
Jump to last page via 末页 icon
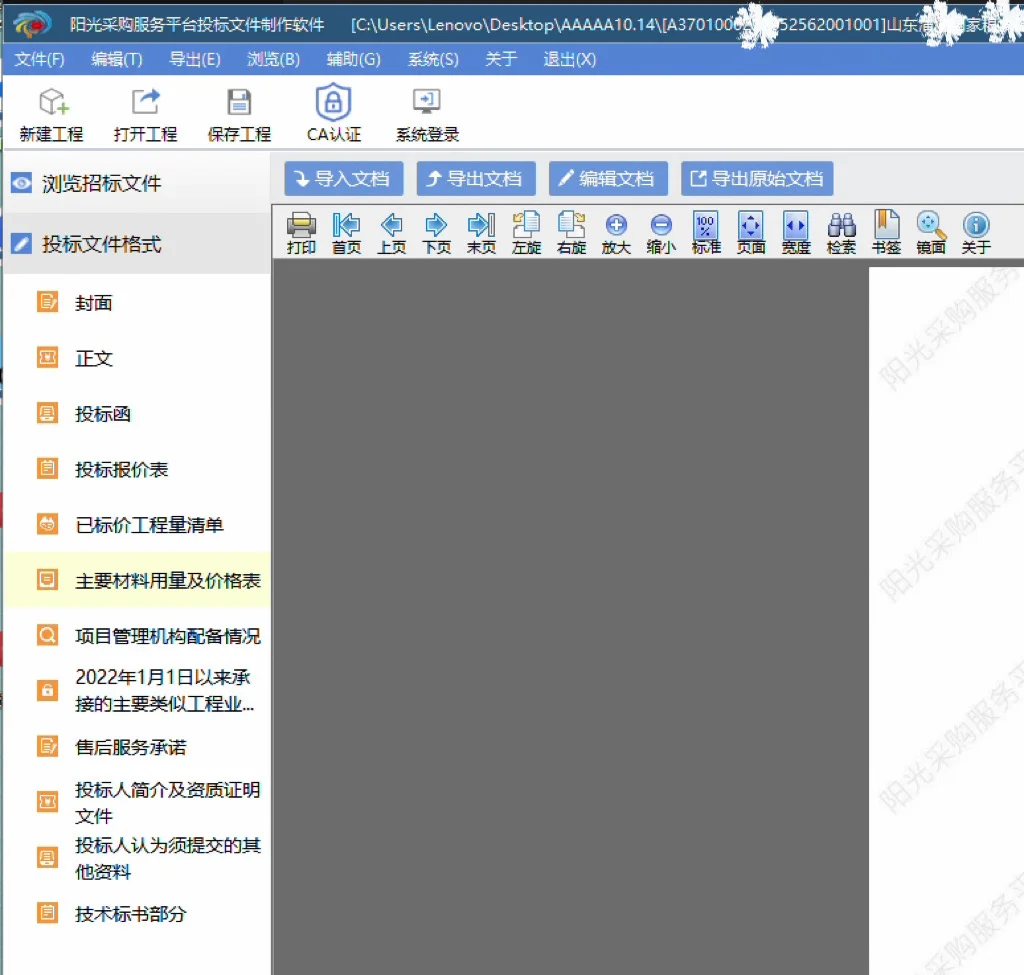(x=481, y=232)
